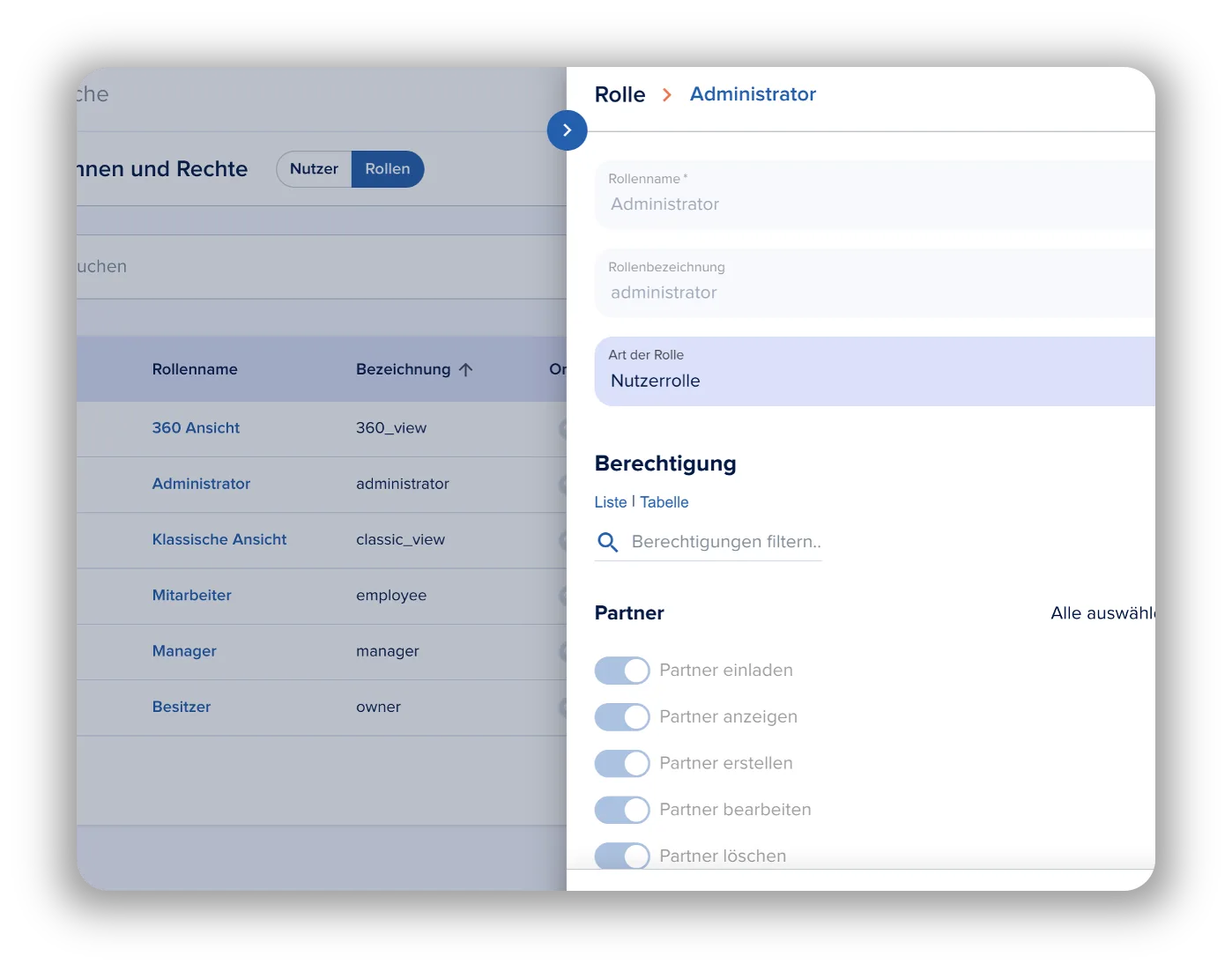Click the 360_view cell

391,428
